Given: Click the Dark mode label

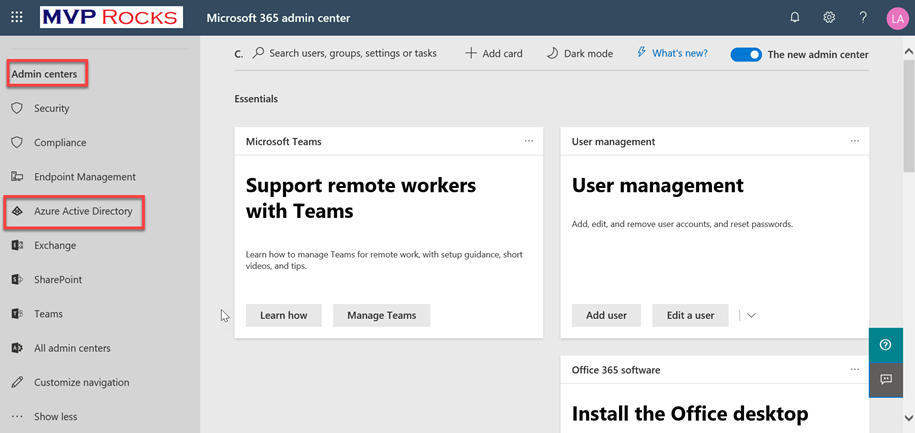Looking at the screenshot, I should (588, 54).
